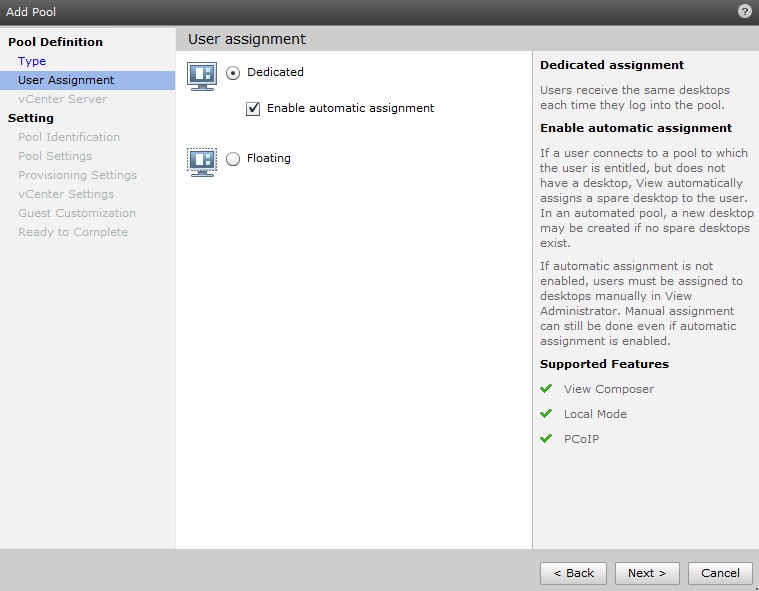The image size is (759, 591).
Task: Click the green checkmark beside View Composer
Action: pyautogui.click(x=546, y=389)
